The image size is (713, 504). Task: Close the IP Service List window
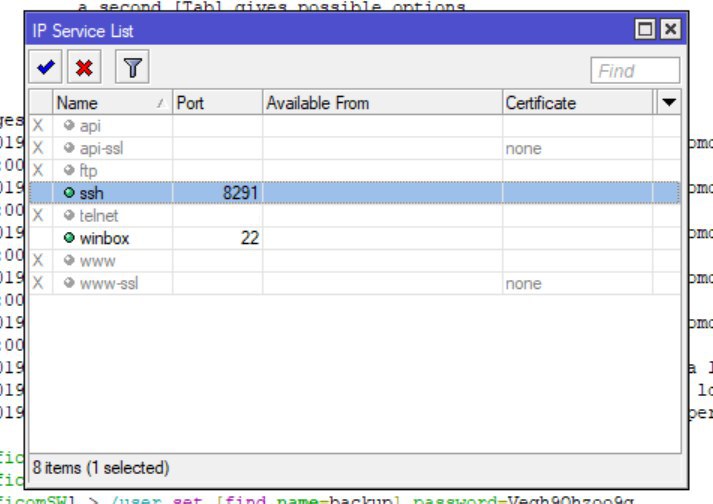pyautogui.click(x=671, y=30)
